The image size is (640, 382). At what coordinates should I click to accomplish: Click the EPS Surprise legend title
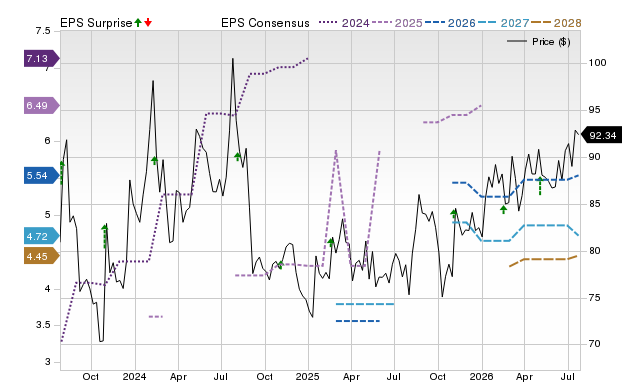pos(96,23)
